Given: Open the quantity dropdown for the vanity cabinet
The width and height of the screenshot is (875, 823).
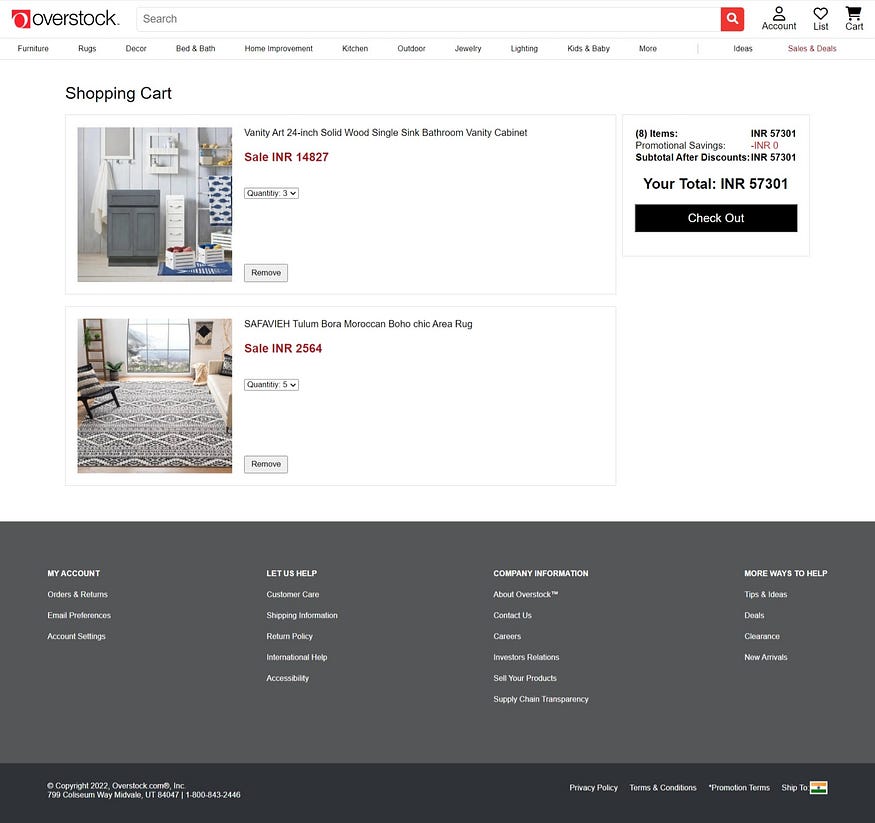Looking at the screenshot, I should pos(270,192).
